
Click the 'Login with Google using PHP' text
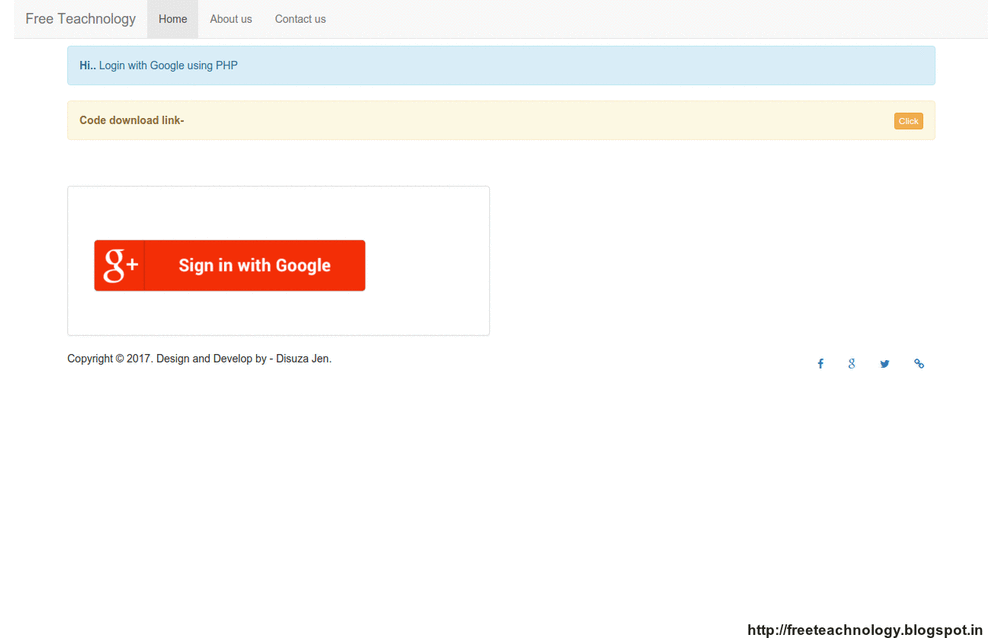(168, 65)
